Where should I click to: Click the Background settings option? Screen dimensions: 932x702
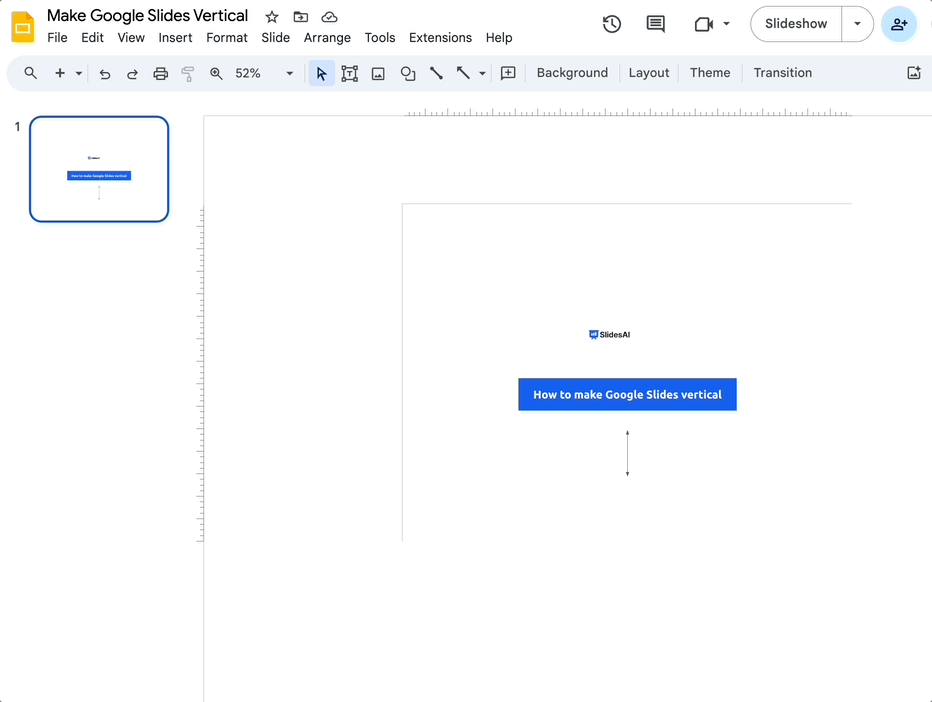(x=572, y=72)
